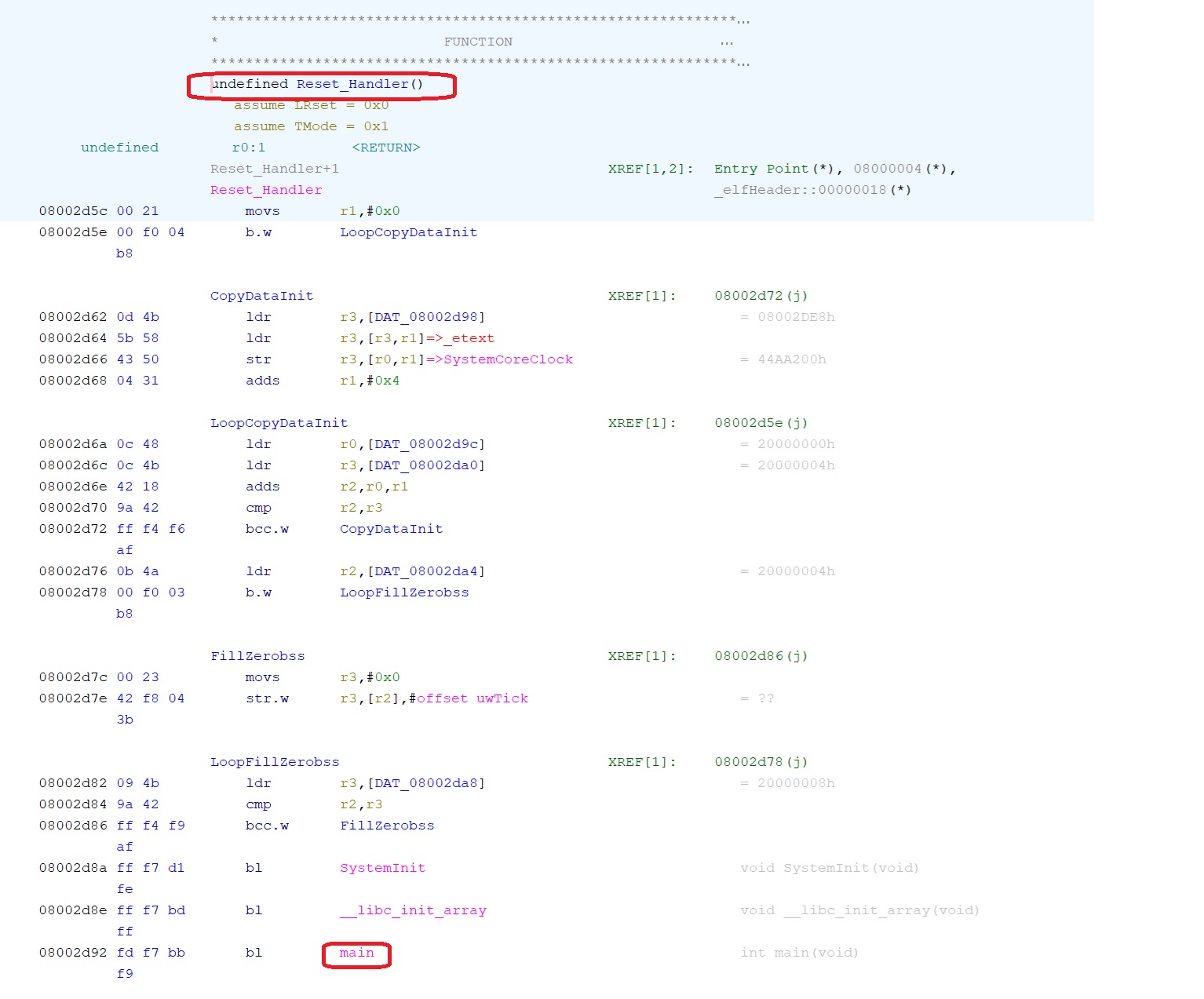Follow the _elfHeader::00000018 cross reference
The image size is (1204, 999).
click(x=812, y=190)
